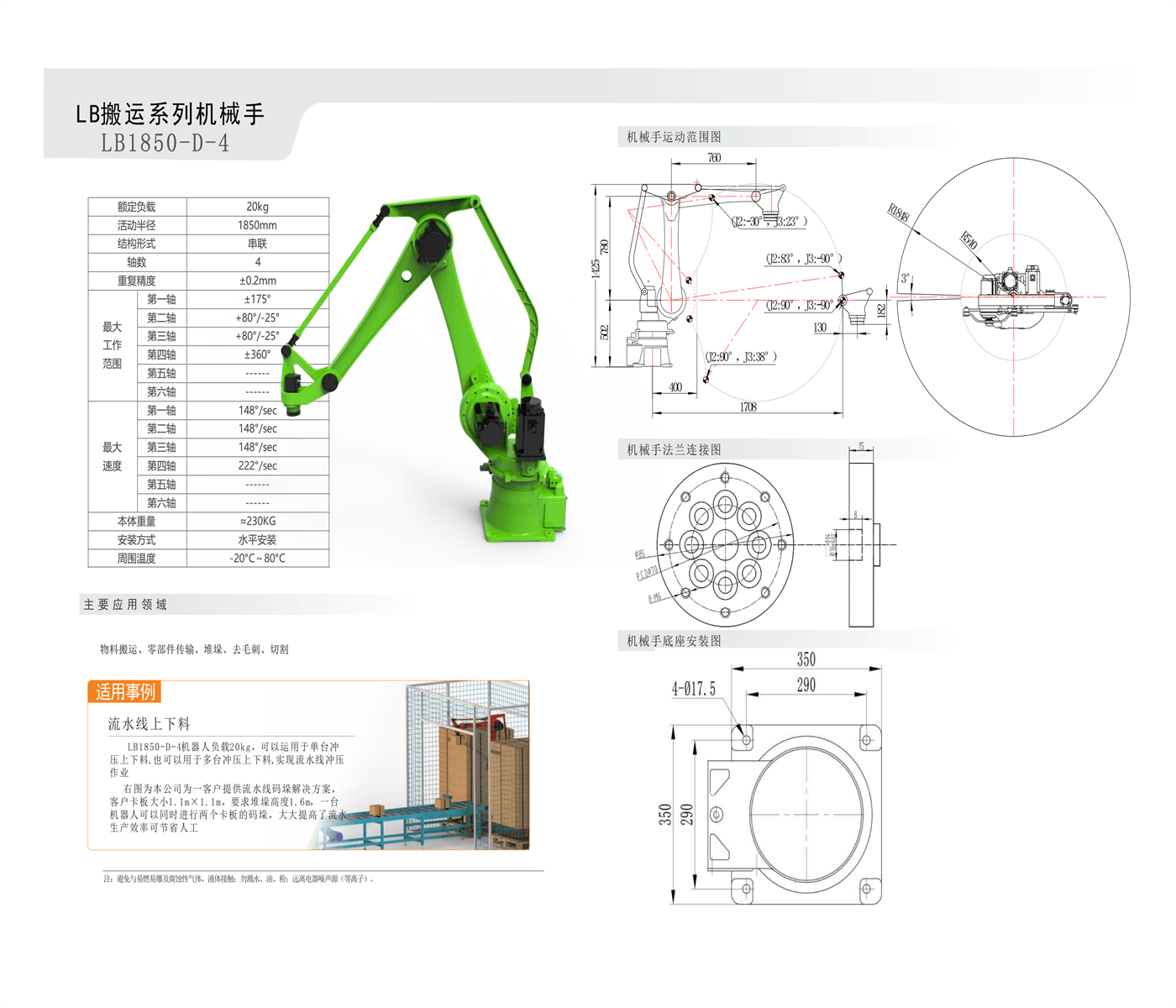1176x1008 pixels.
Task: Click the "机械手法兰连接图" section heading
Action: coord(674,449)
